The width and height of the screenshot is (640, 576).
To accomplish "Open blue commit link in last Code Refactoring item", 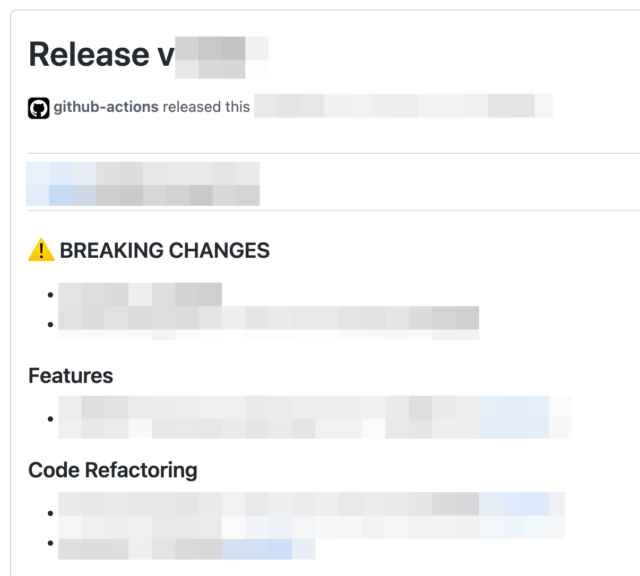I will pos(257,549).
